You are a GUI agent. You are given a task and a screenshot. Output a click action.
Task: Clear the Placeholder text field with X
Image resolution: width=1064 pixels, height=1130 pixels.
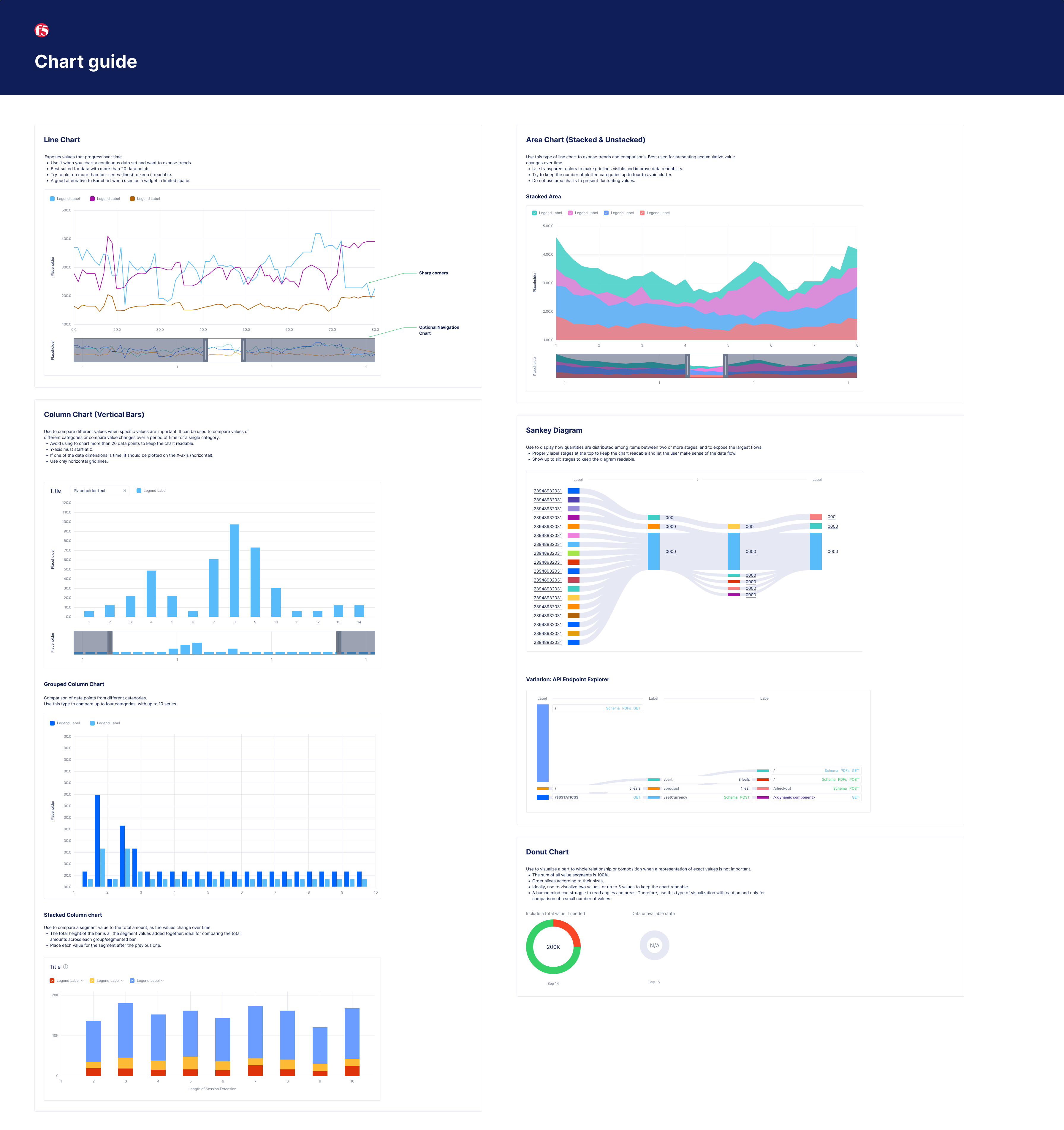[124, 491]
